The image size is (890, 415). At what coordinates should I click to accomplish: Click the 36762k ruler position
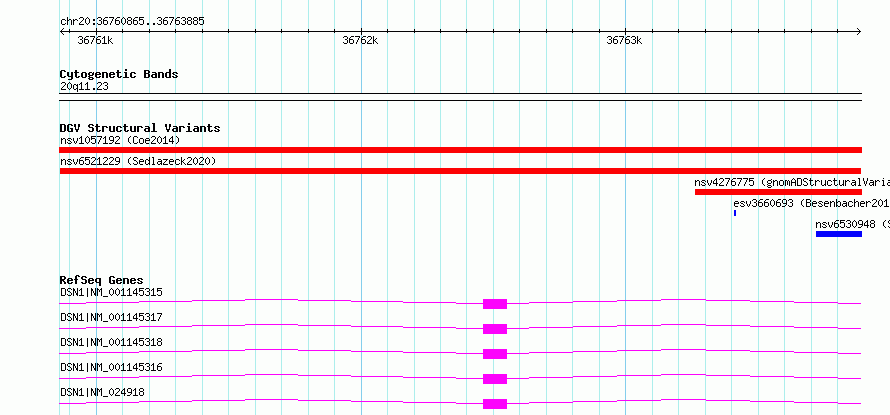point(360,41)
